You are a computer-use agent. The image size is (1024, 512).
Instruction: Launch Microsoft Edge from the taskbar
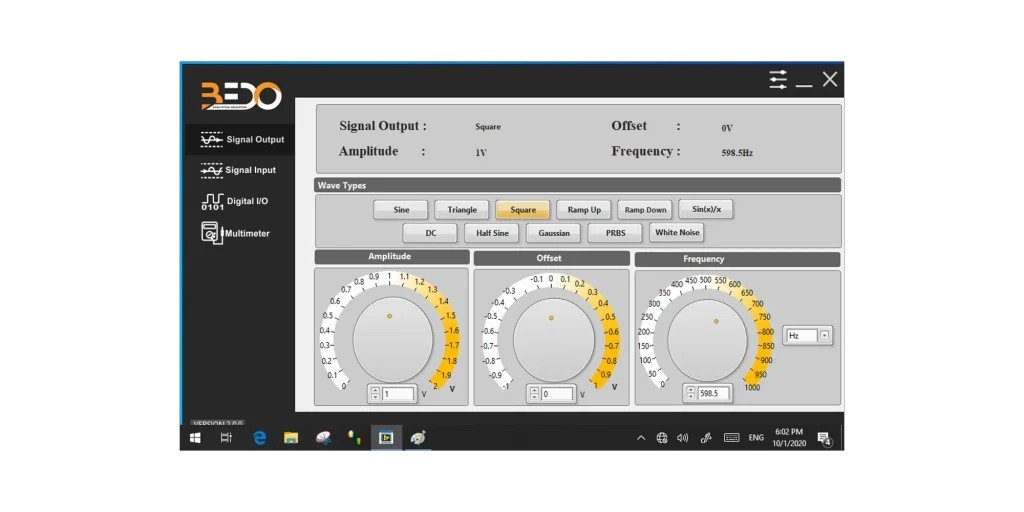tap(260, 438)
